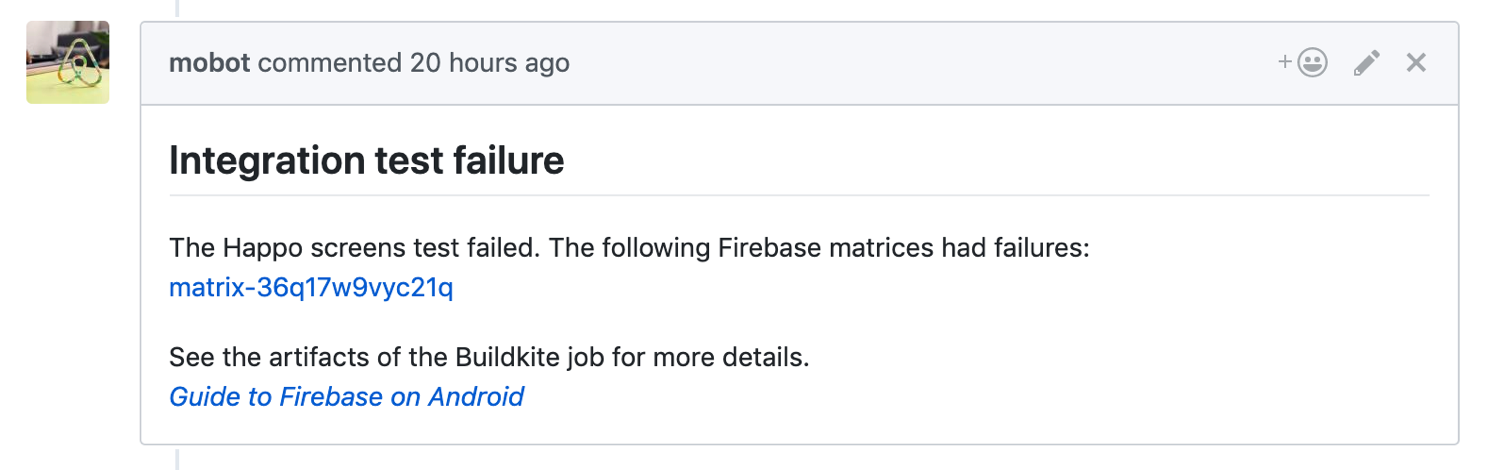Image resolution: width=1488 pixels, height=470 pixels.
Task: Open the '20 hours ago' timestamp permalink
Action: (x=489, y=63)
